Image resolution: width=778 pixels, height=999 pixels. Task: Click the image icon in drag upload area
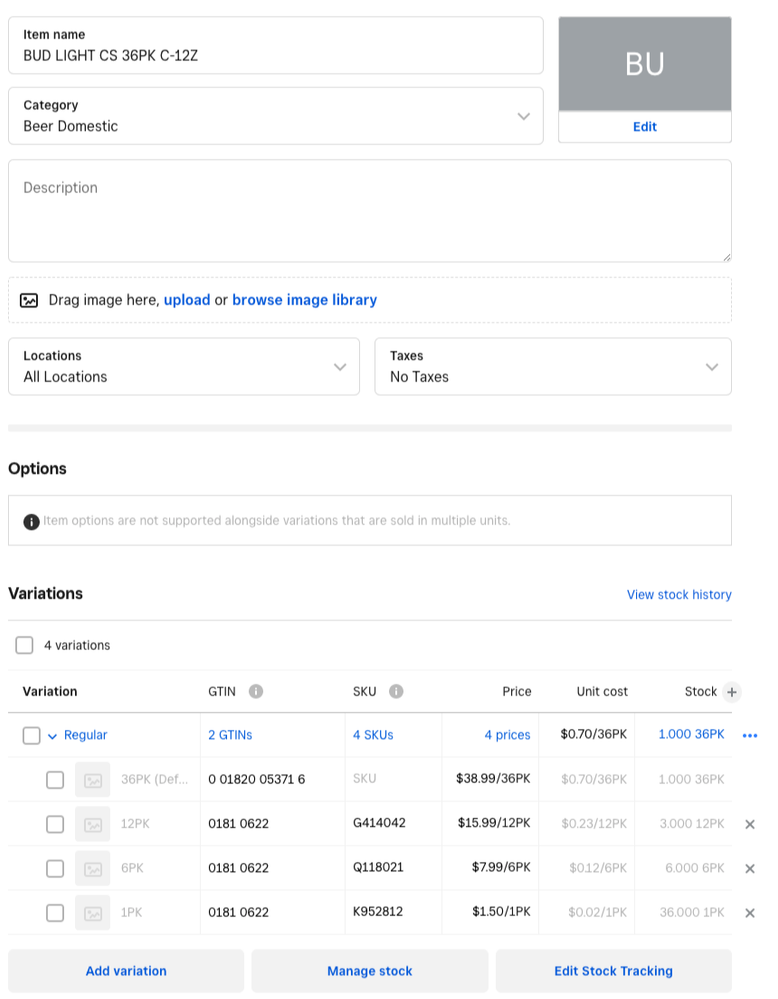click(x=29, y=300)
